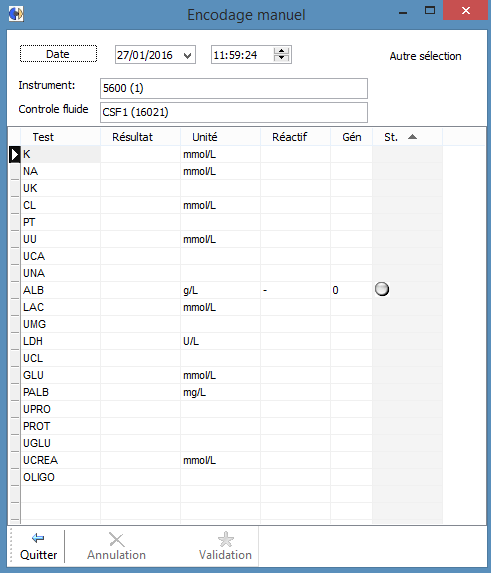The height and width of the screenshot is (573, 491).
Task: Click the Instrument field 5600 (1)
Action: pos(234,88)
